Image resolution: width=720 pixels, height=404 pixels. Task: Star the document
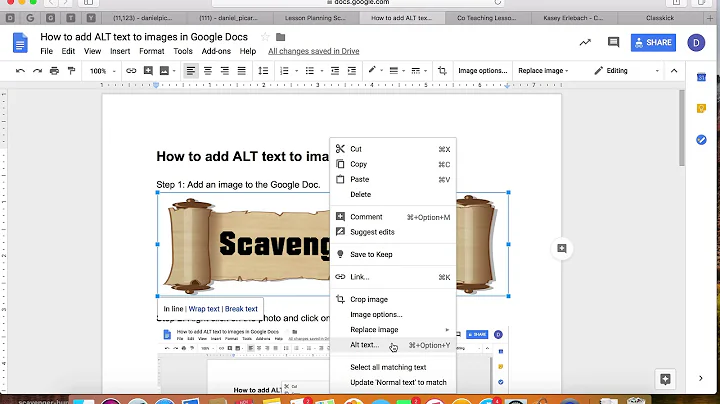point(265,37)
